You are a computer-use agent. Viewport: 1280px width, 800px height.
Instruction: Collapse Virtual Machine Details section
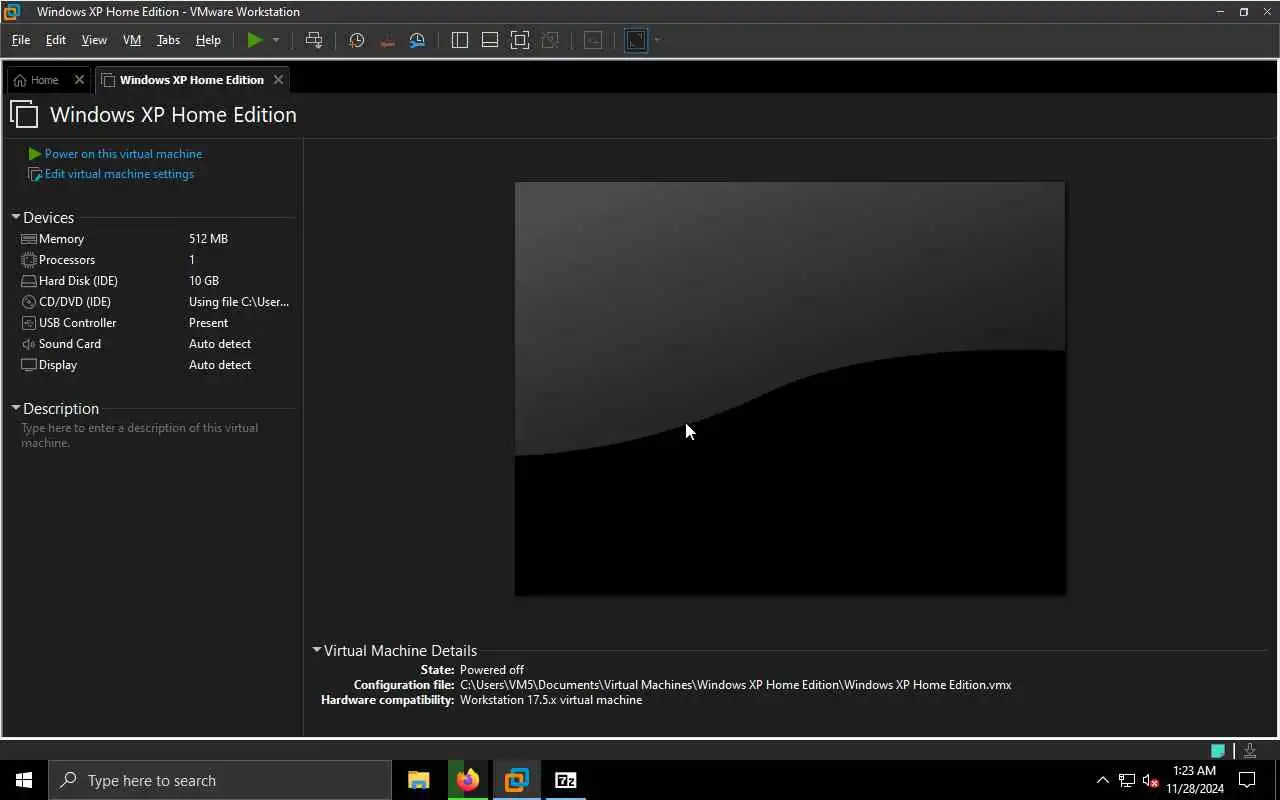317,650
